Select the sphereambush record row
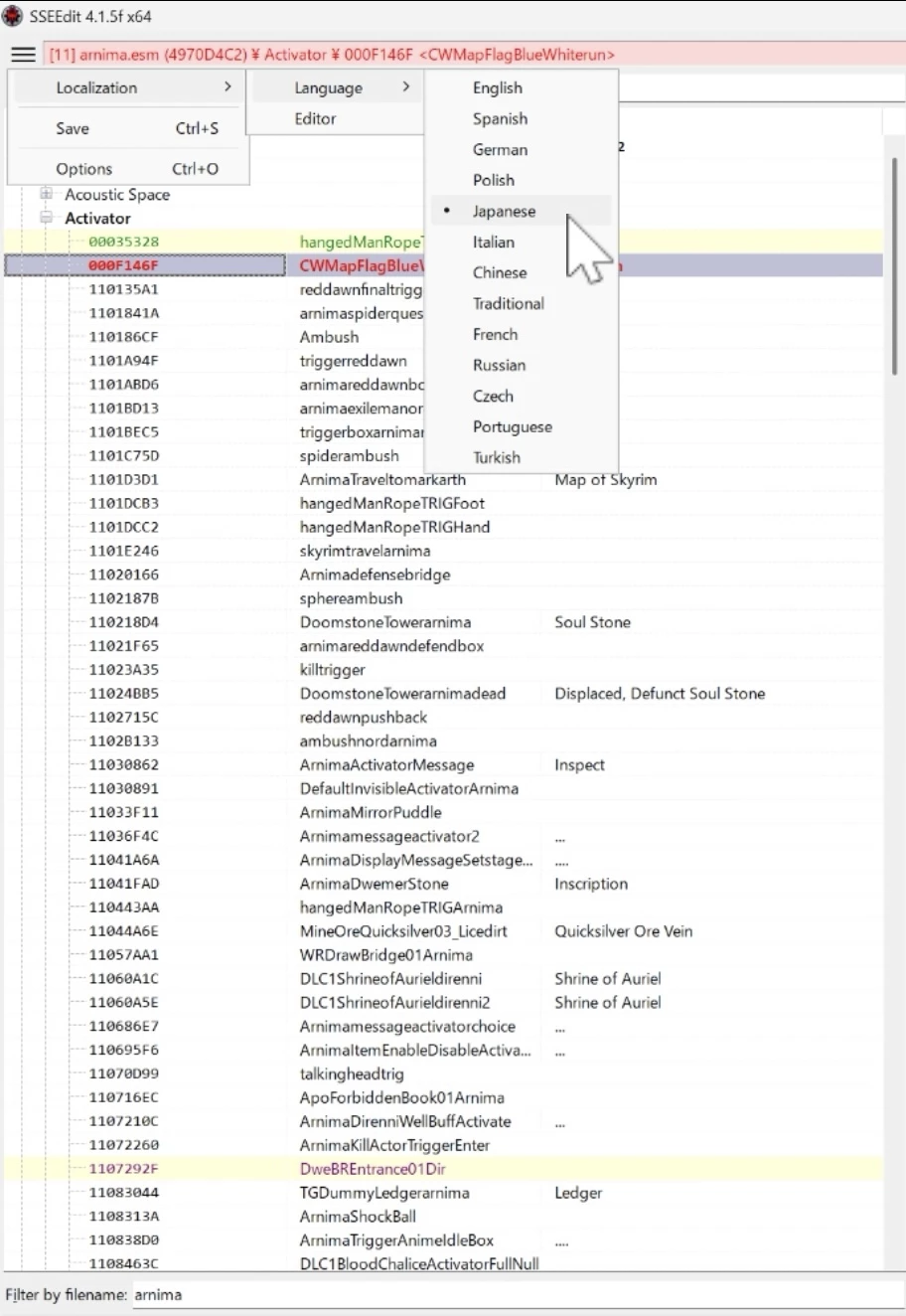Viewport: 906px width, 1316px height. pos(443,598)
